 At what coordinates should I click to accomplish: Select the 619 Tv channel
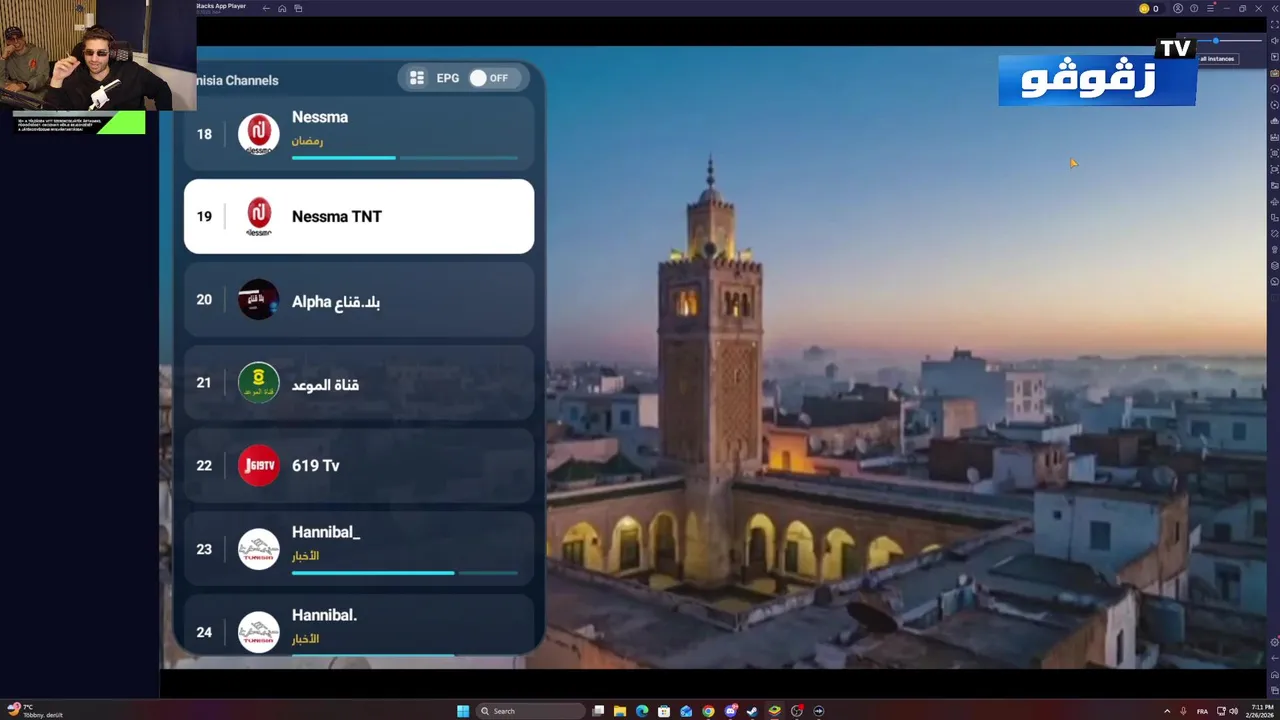[359, 466]
